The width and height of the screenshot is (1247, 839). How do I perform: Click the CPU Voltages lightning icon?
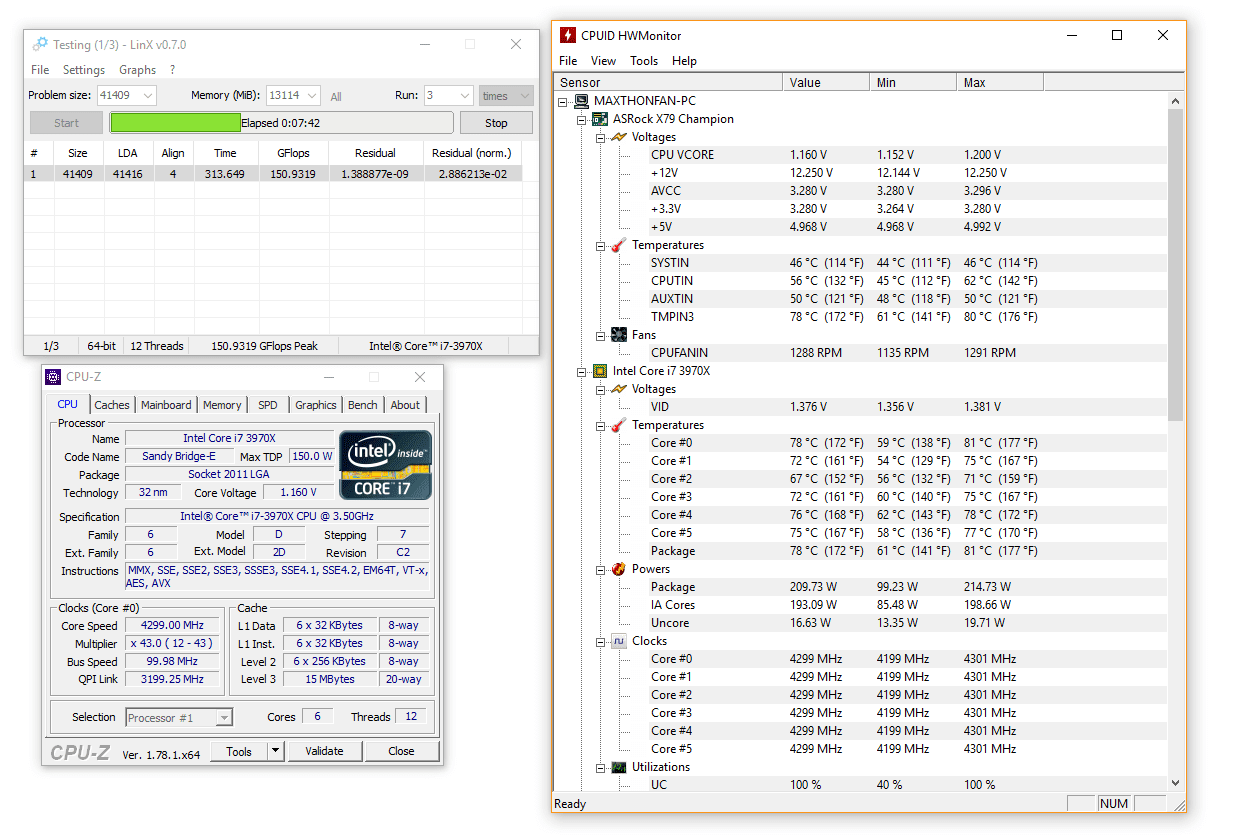pos(619,389)
